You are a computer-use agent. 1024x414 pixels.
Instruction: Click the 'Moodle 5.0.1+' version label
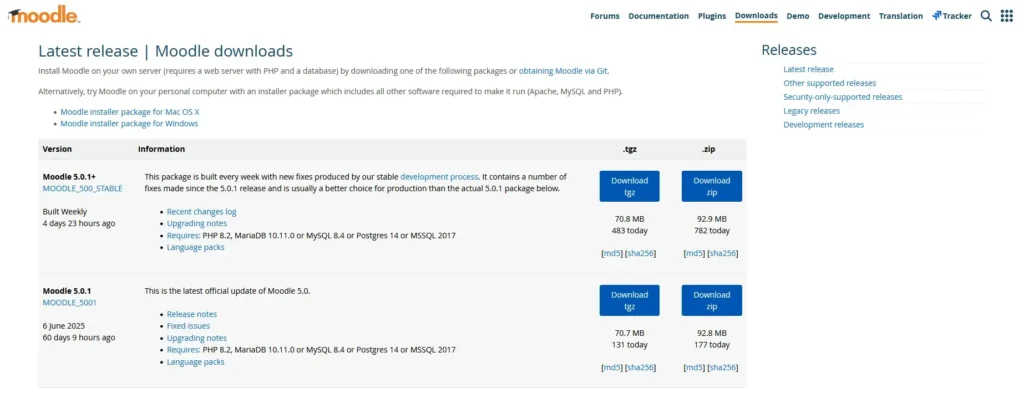pyautogui.click(x=69, y=176)
